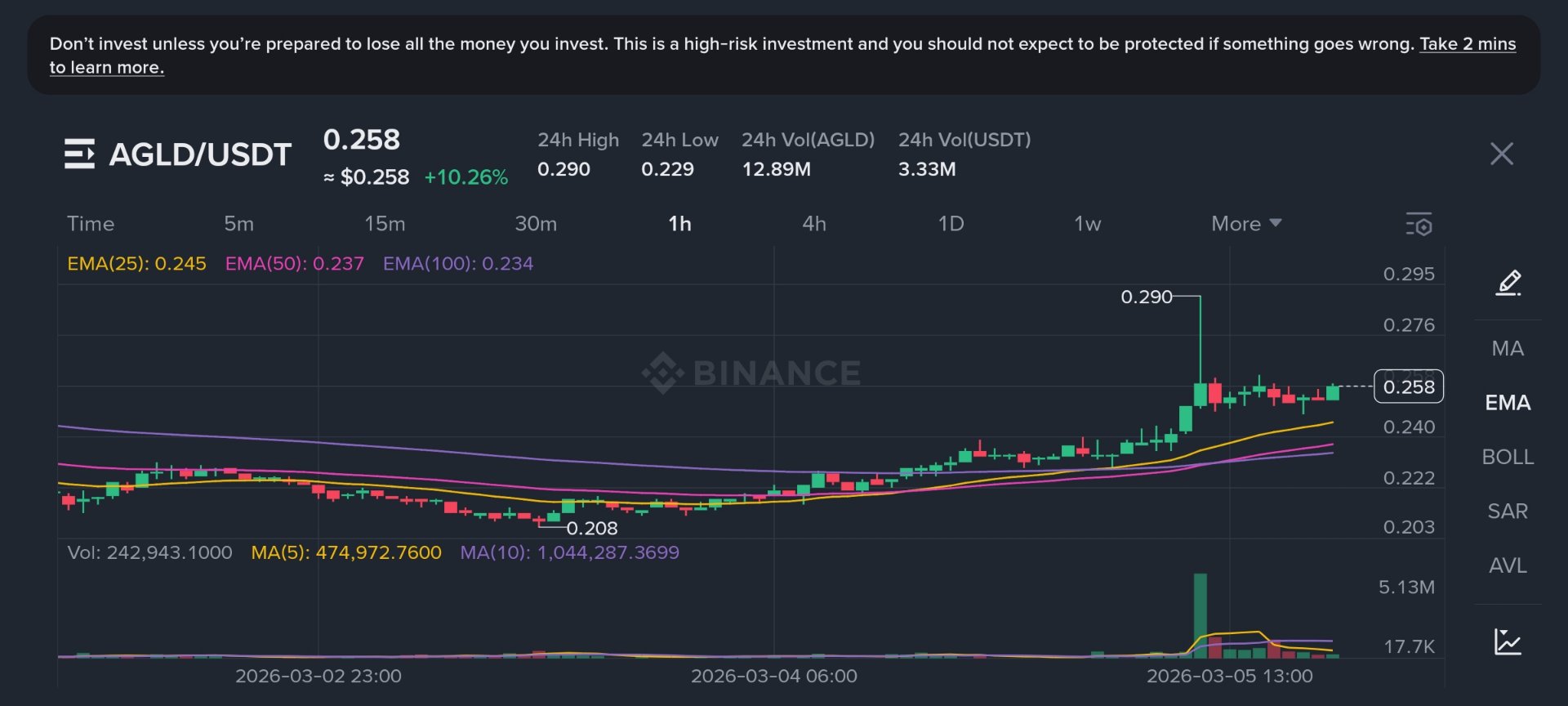1568x706 pixels.
Task: Toggle the EMA indicator off
Action: pyautogui.click(x=1509, y=402)
